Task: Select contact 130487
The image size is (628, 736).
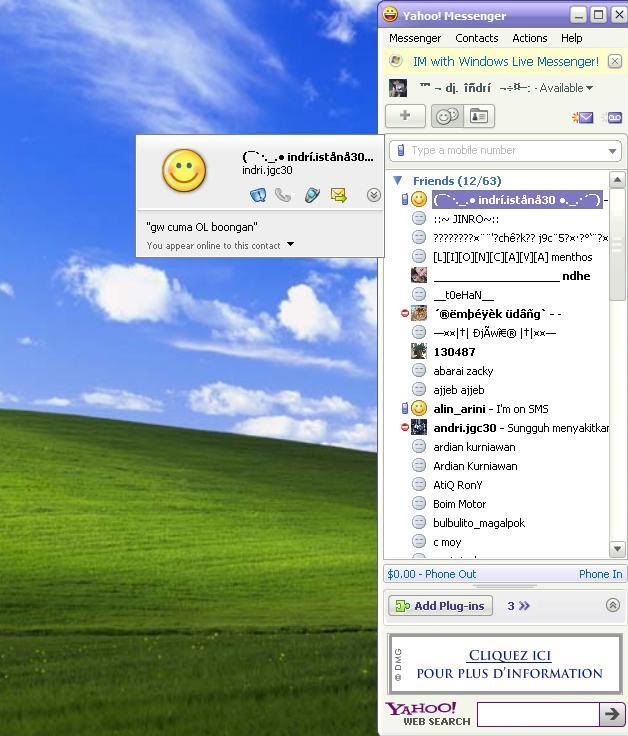Action: click(x=454, y=352)
